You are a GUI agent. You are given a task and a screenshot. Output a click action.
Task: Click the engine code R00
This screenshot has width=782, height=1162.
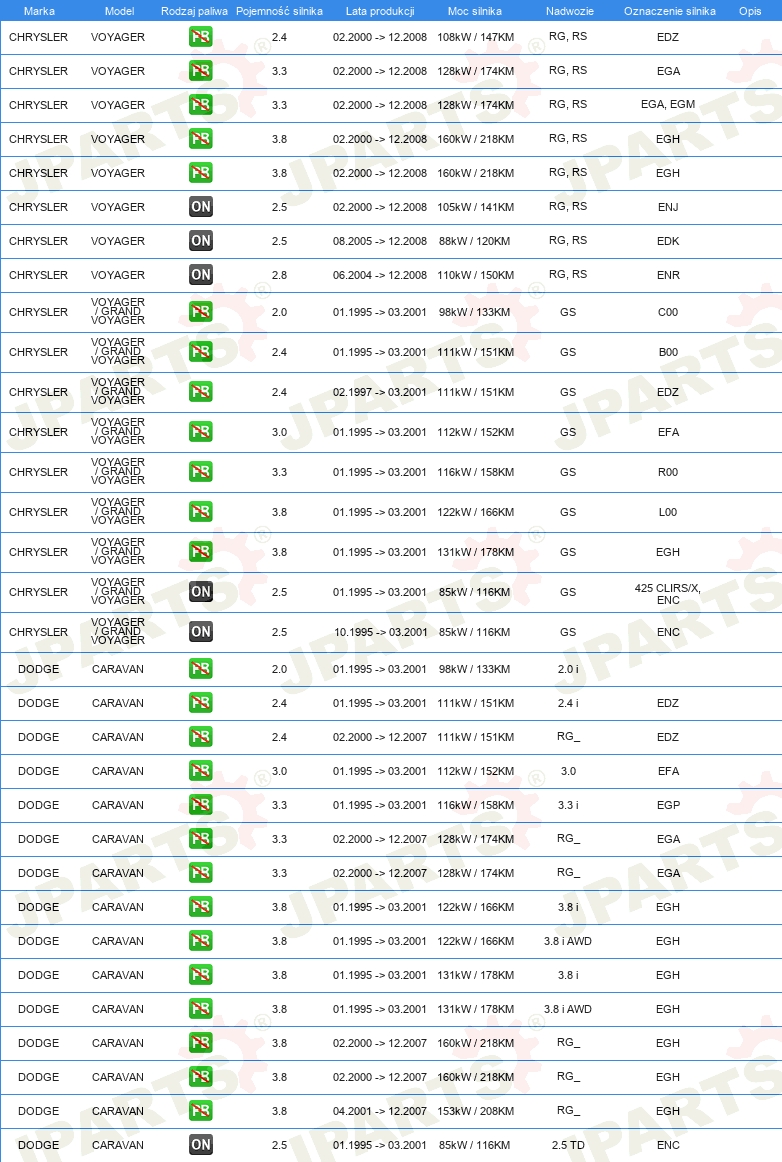click(x=668, y=472)
